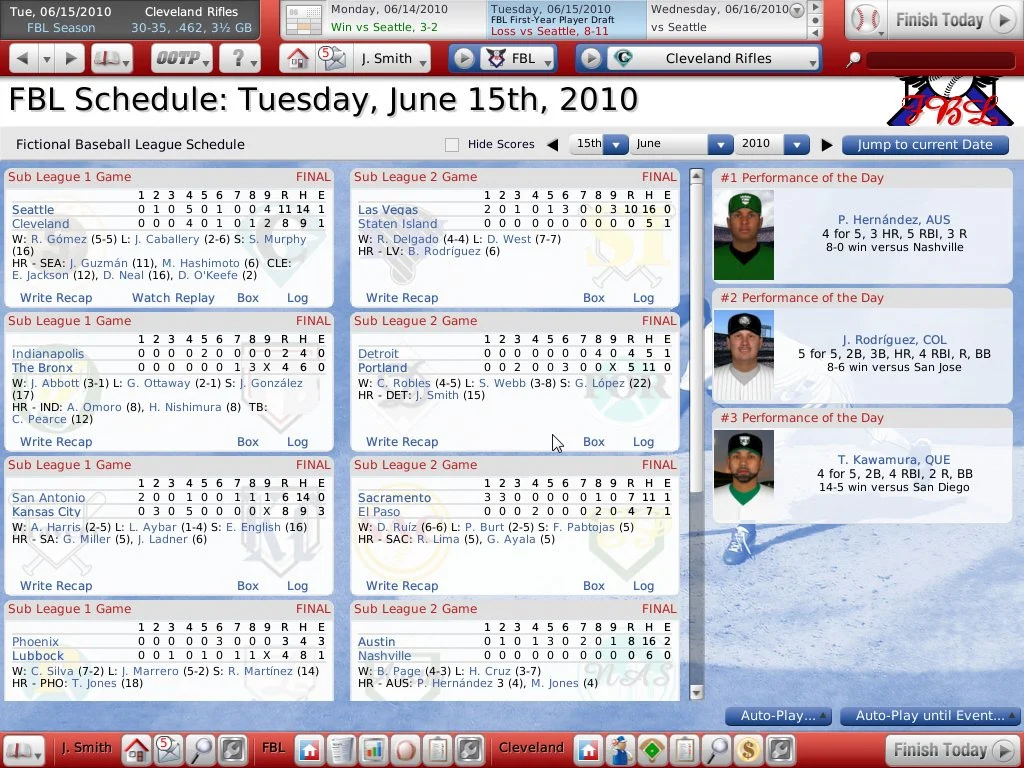This screenshot has width=1024, height=768.
Task: Click P. Hernández player photo thumbnail
Action: 743,235
